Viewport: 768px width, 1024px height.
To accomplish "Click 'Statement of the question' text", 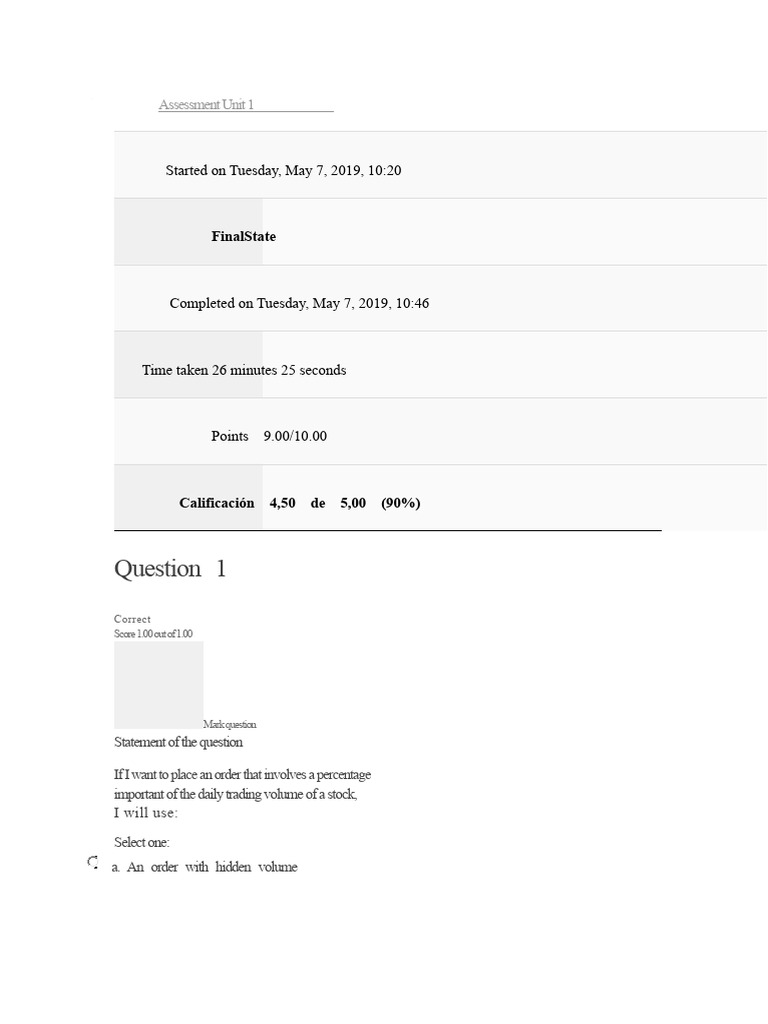I will click(x=178, y=743).
